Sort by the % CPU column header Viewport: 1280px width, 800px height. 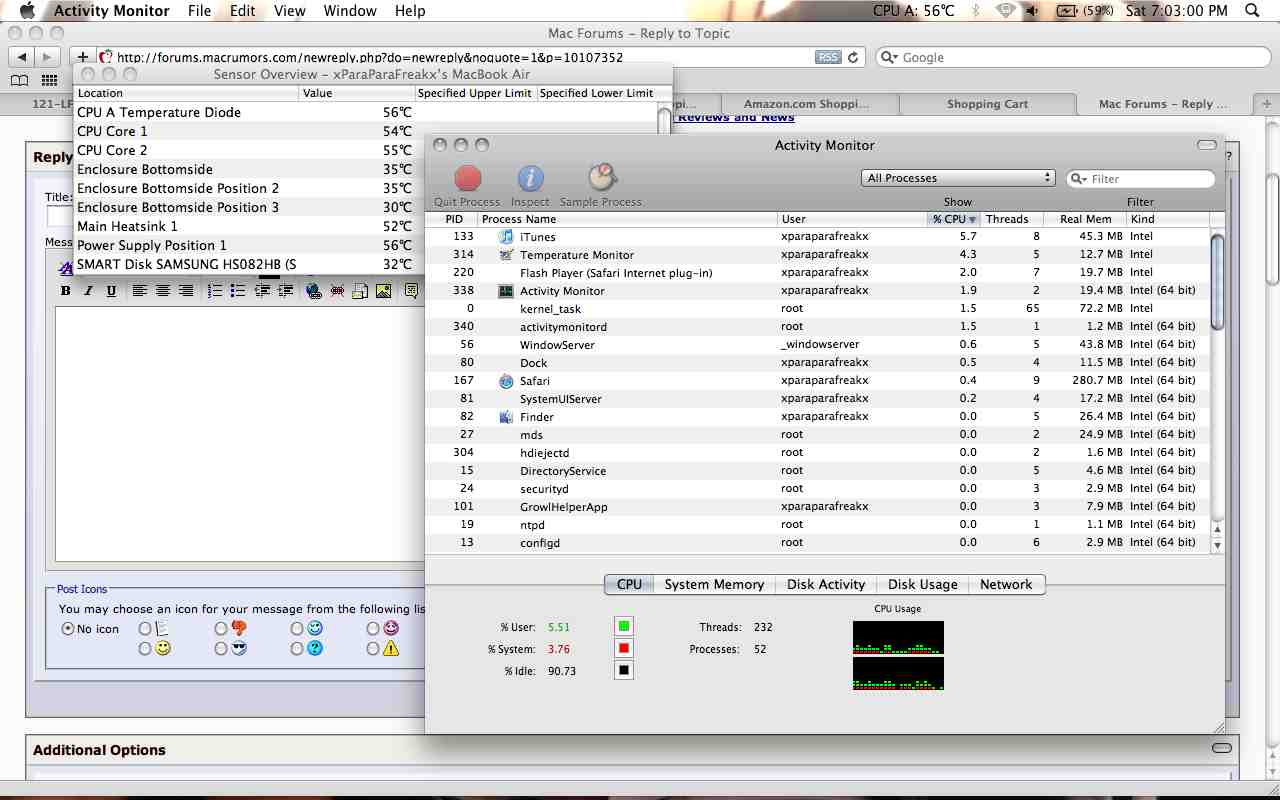[953, 219]
